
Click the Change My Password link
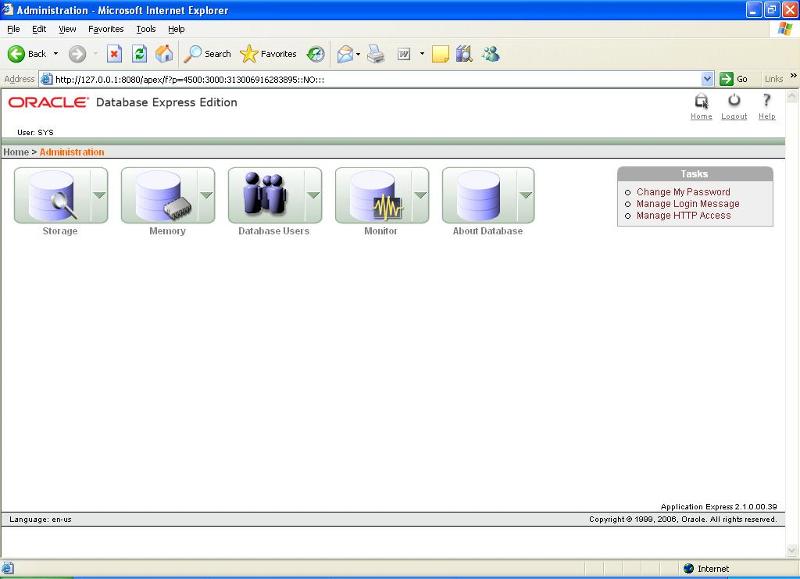[x=683, y=192]
